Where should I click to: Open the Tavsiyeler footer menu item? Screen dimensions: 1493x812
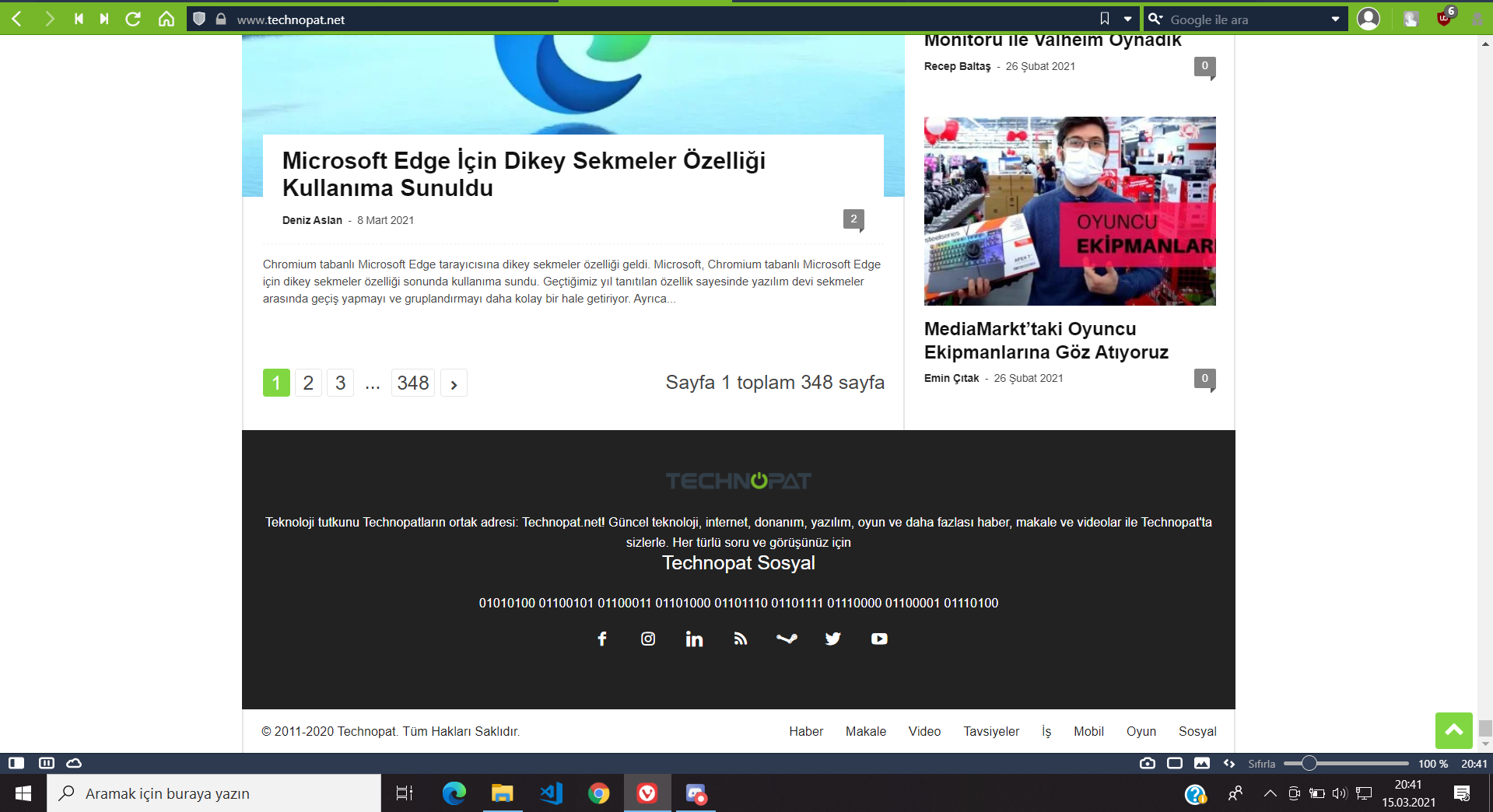point(991,731)
